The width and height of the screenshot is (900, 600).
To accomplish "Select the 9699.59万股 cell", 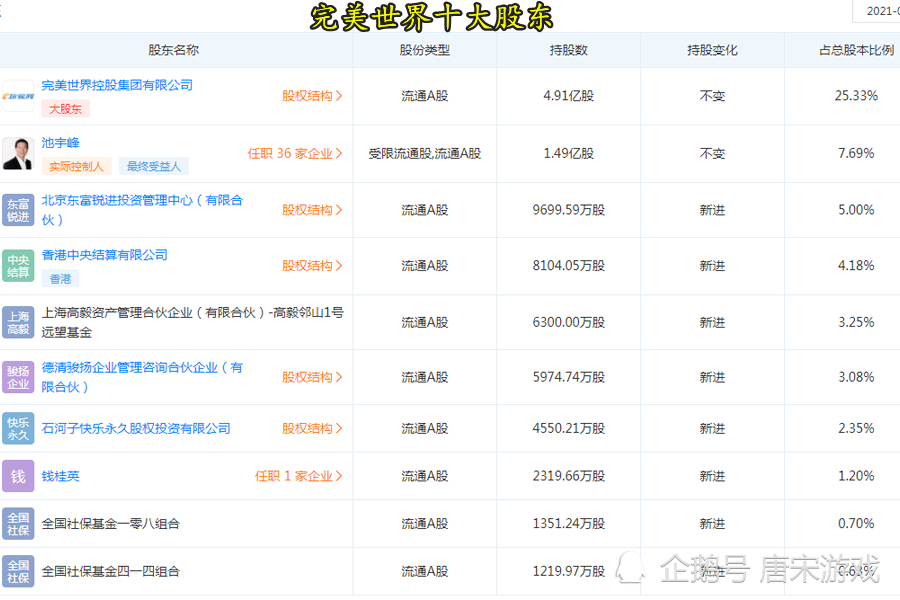I will 569,210.
